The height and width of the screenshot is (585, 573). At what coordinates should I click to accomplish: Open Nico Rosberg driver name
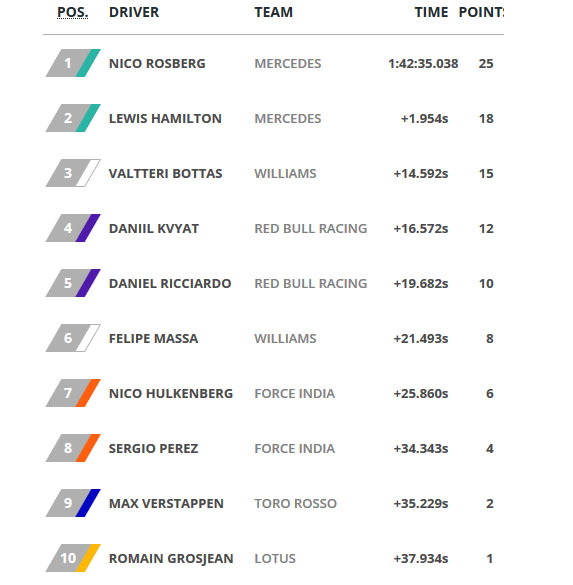click(x=157, y=63)
